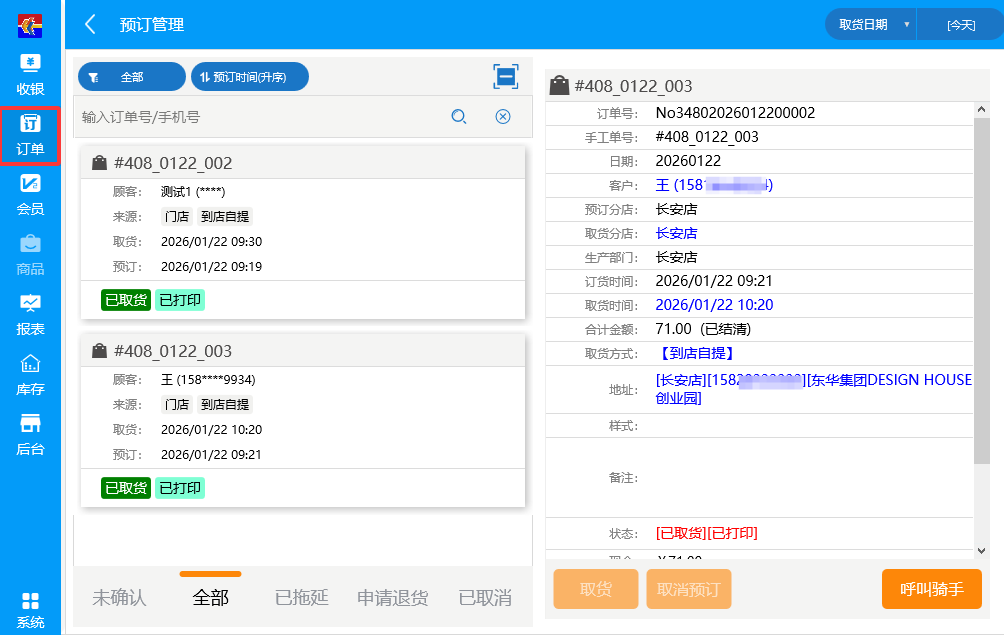Open the 收银 cashier module
The image size is (1004, 635).
[x=30, y=75]
